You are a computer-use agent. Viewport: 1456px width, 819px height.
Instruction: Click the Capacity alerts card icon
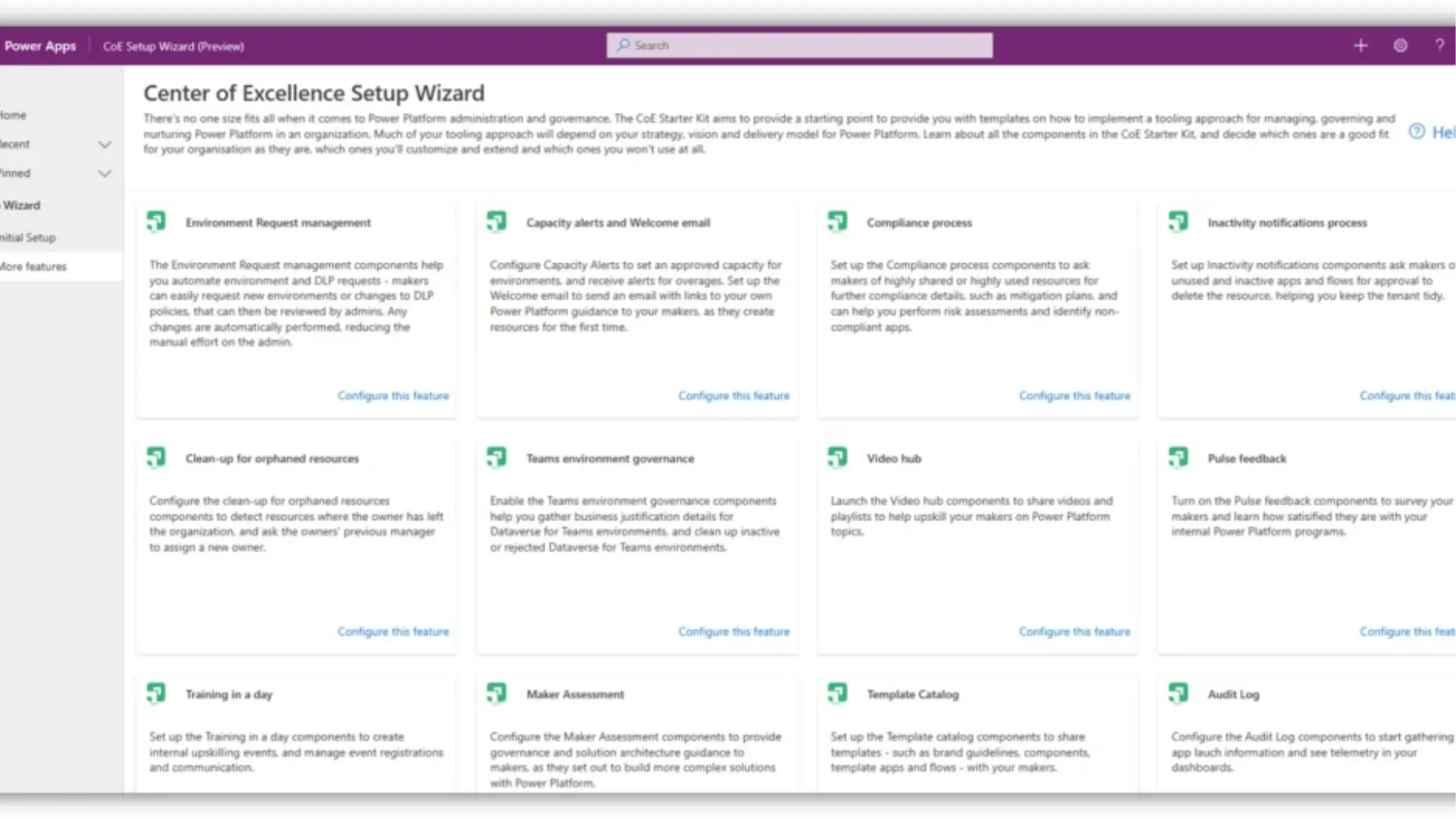click(x=497, y=221)
